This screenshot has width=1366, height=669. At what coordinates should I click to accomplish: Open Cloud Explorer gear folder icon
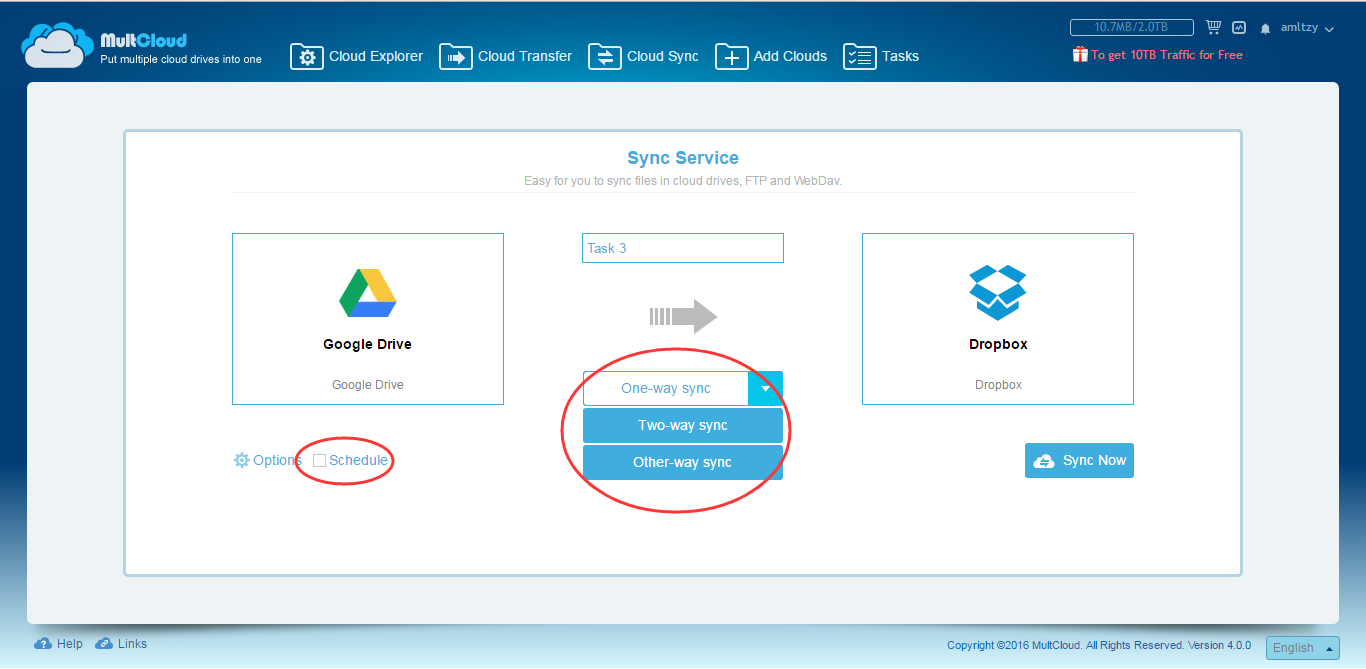[307, 56]
